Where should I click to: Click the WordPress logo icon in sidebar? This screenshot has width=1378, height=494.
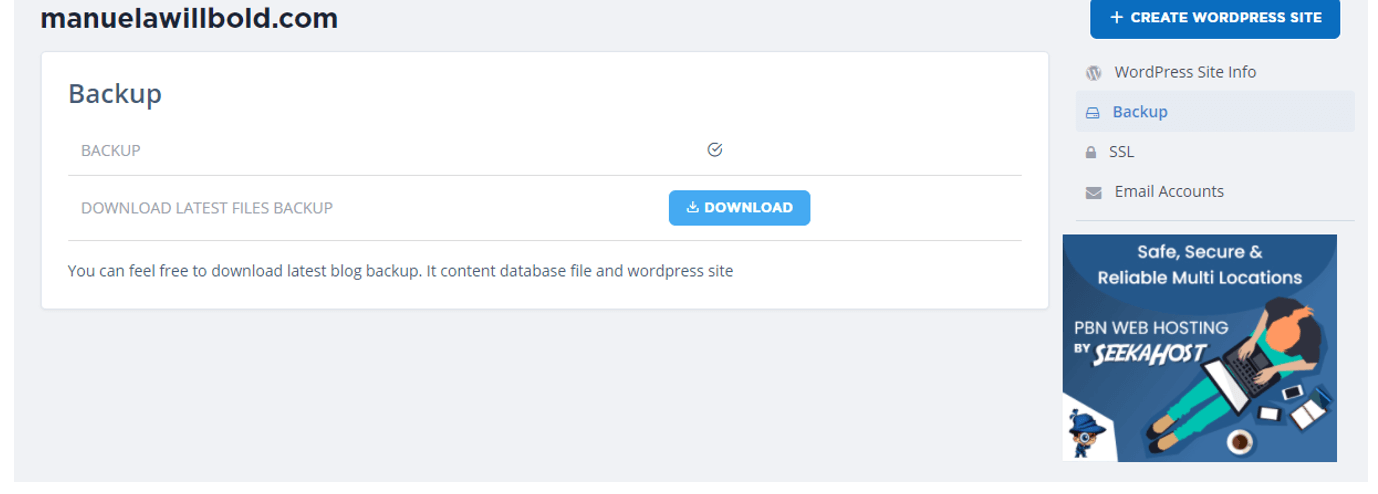pyautogui.click(x=1093, y=73)
